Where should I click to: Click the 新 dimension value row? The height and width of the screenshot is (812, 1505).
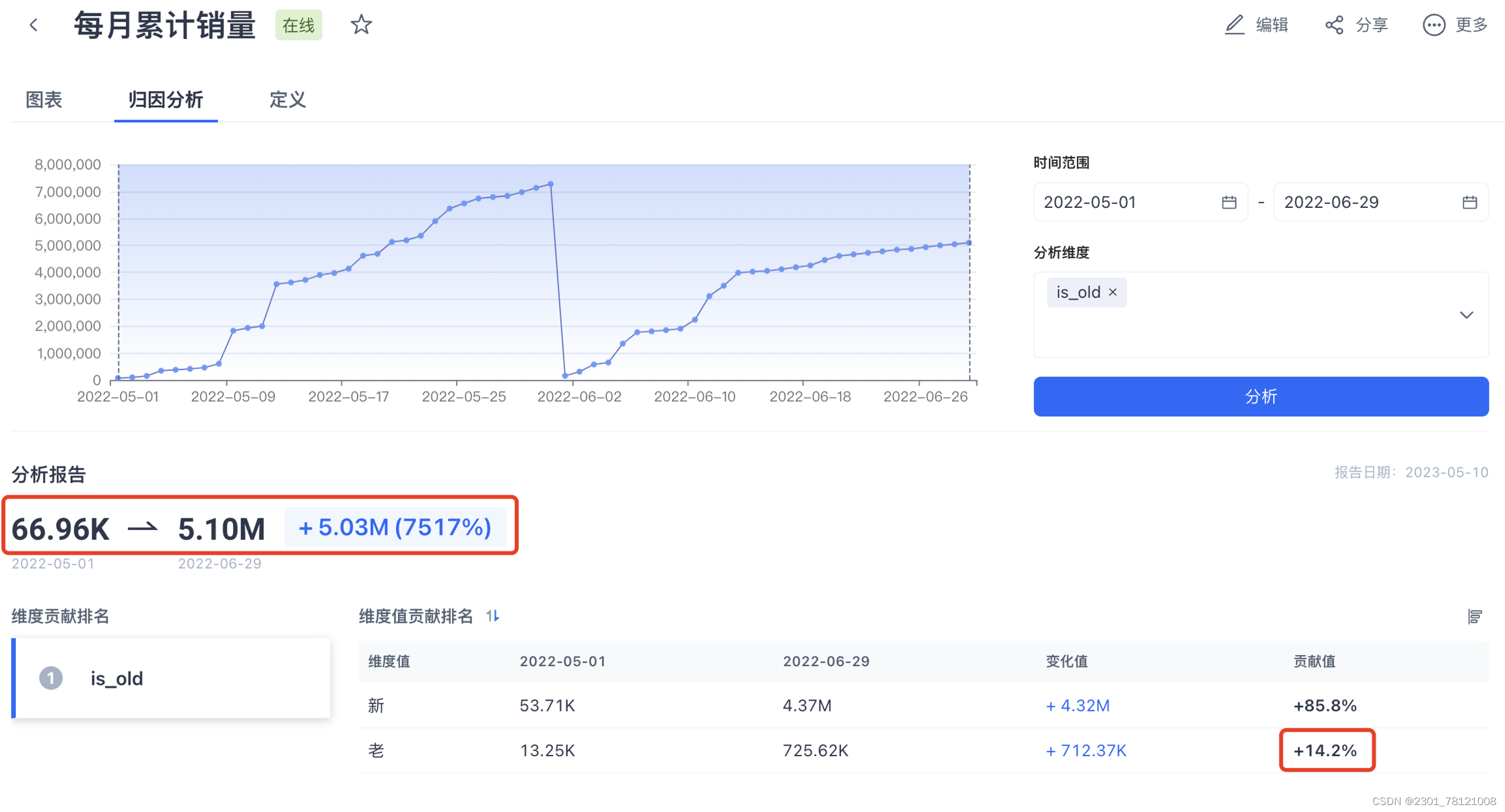coord(924,705)
